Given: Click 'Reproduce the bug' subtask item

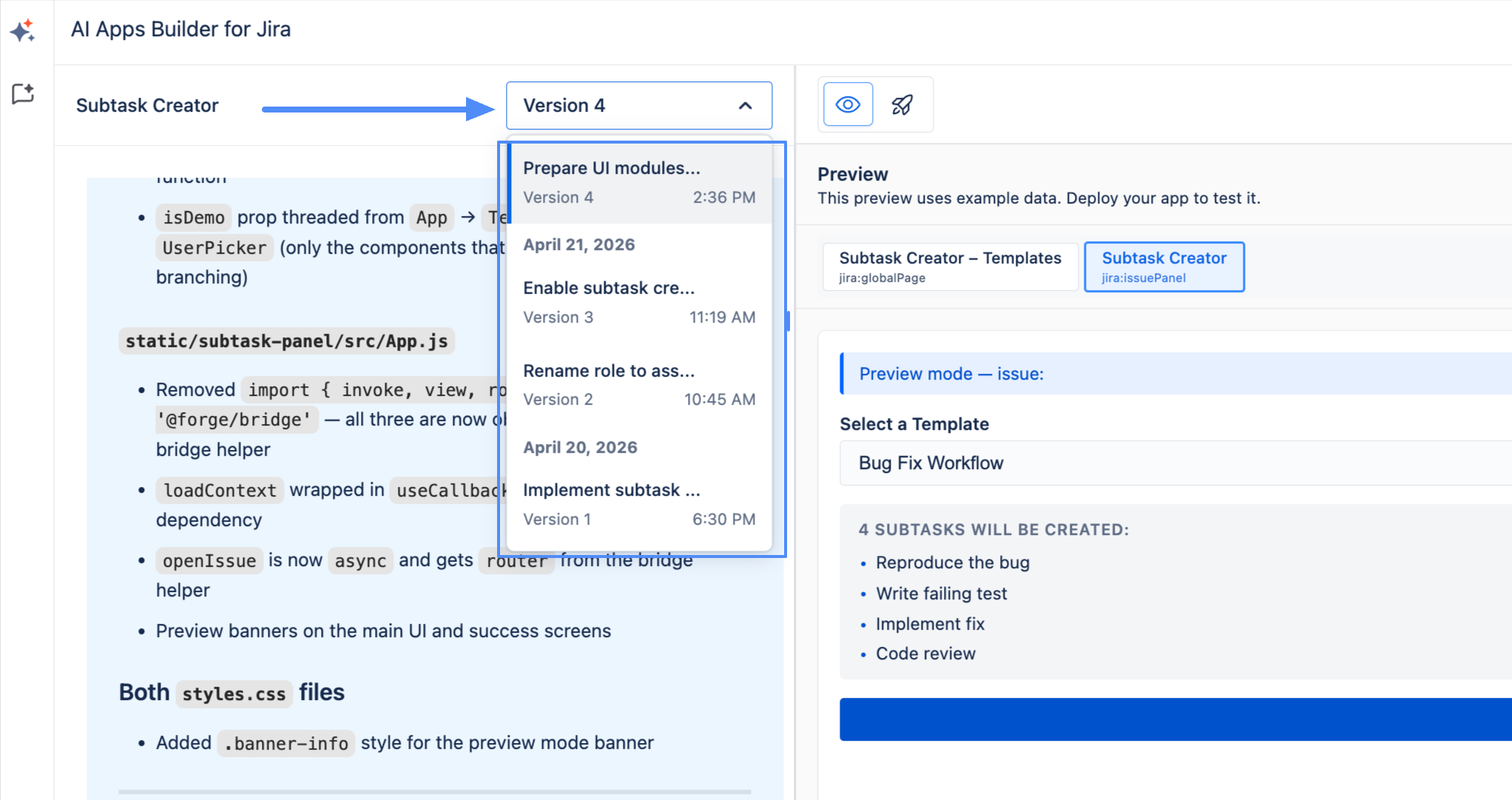Looking at the screenshot, I should [x=953, y=562].
